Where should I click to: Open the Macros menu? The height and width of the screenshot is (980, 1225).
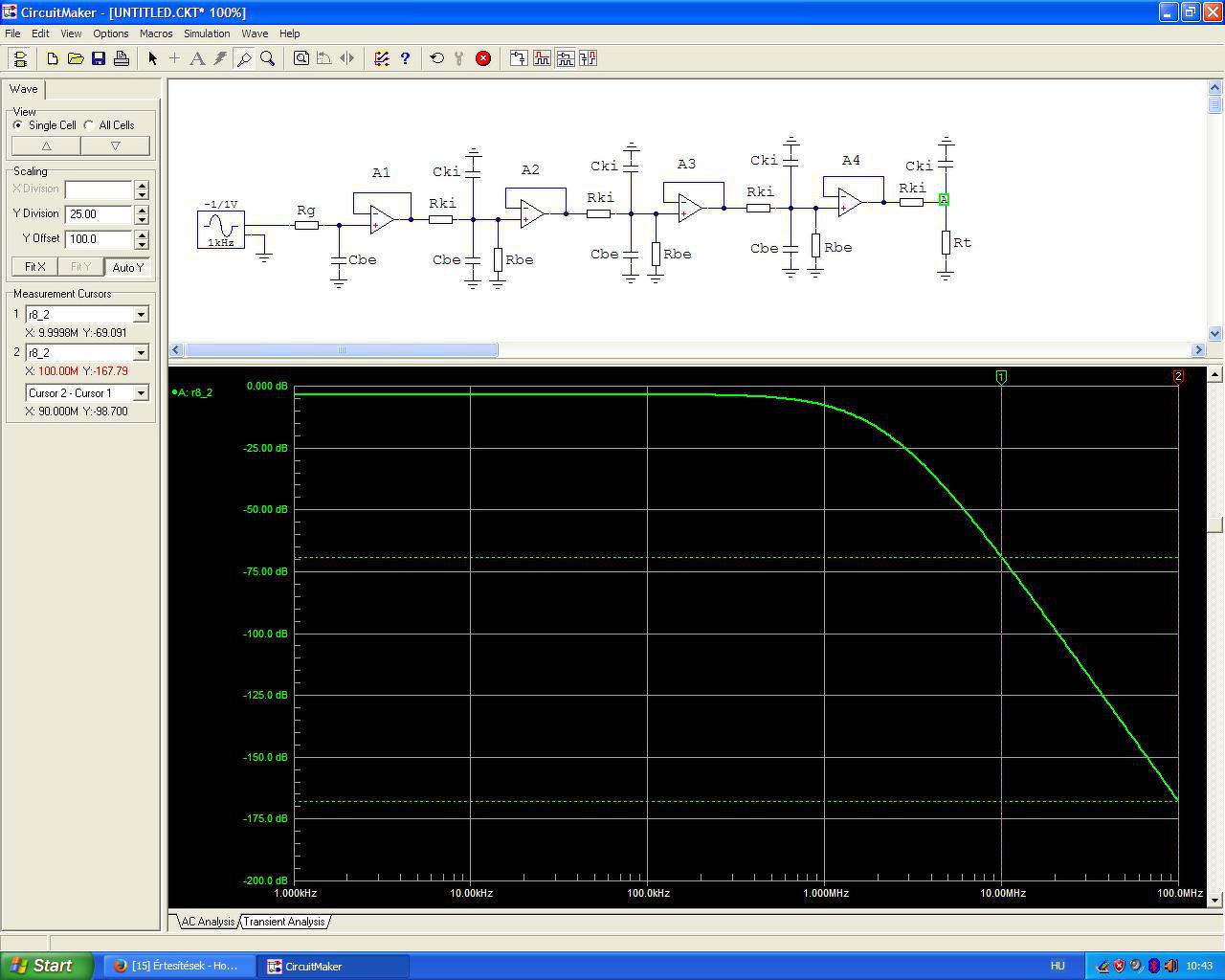point(156,33)
